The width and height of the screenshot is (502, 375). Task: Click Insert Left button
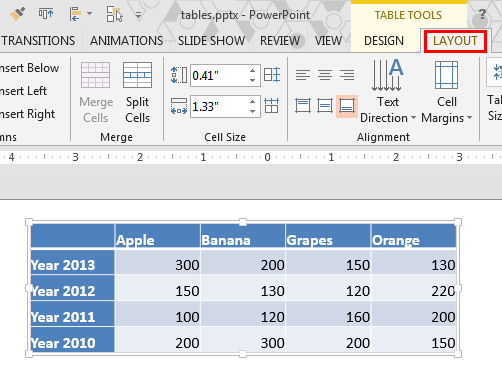23,91
